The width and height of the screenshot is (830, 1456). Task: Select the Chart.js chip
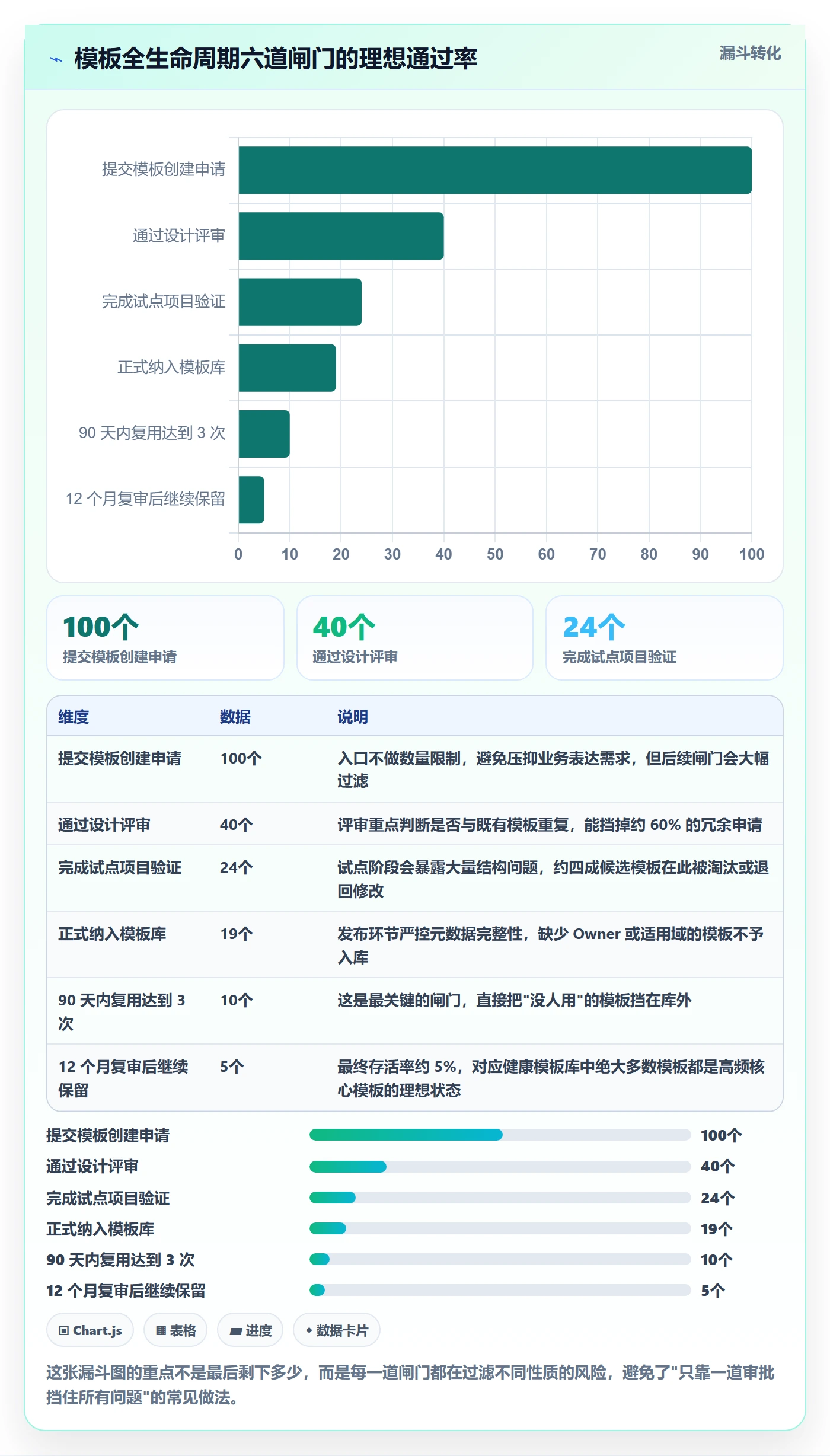(x=90, y=1330)
